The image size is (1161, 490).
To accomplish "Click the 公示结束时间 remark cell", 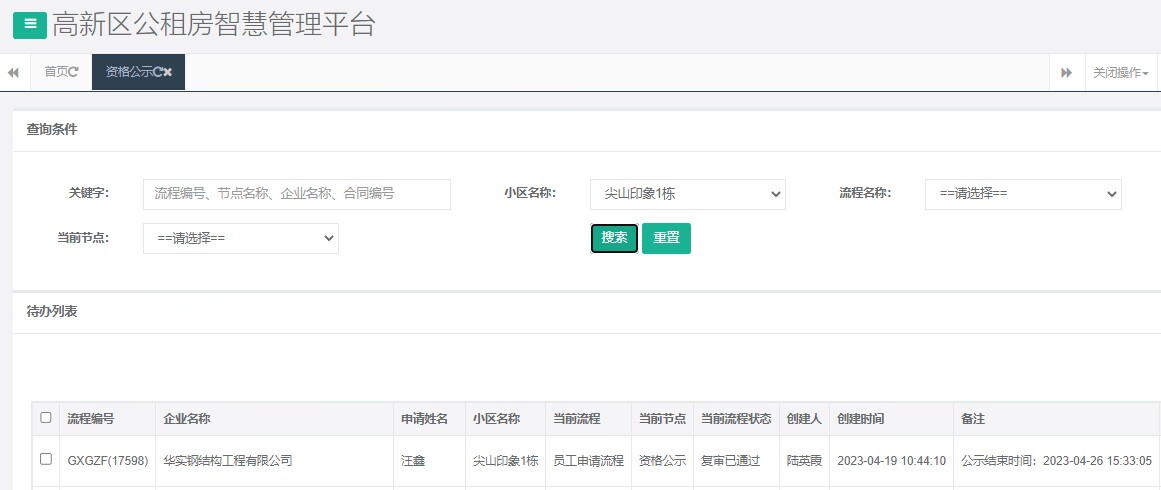I will 1057,460.
